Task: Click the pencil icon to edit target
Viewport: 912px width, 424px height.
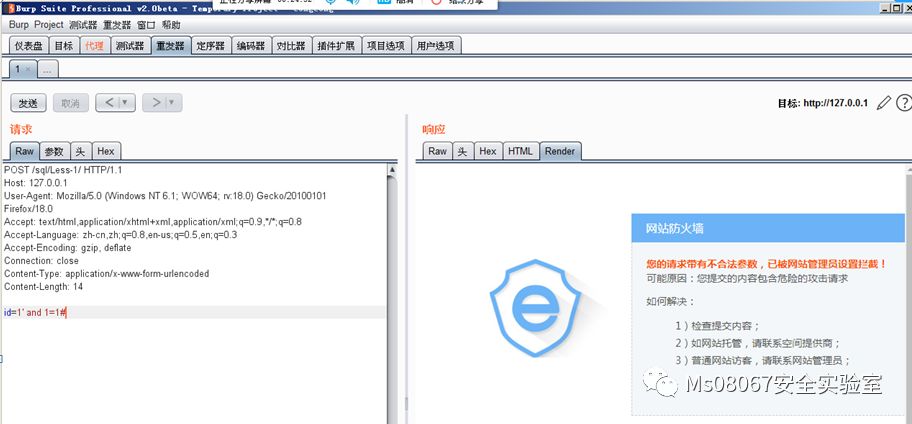Action: point(884,103)
